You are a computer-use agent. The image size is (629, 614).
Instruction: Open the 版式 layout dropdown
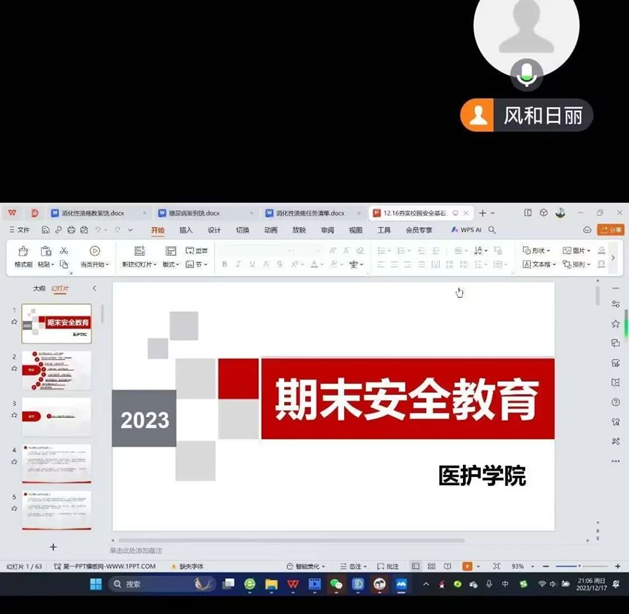[x=170, y=265]
